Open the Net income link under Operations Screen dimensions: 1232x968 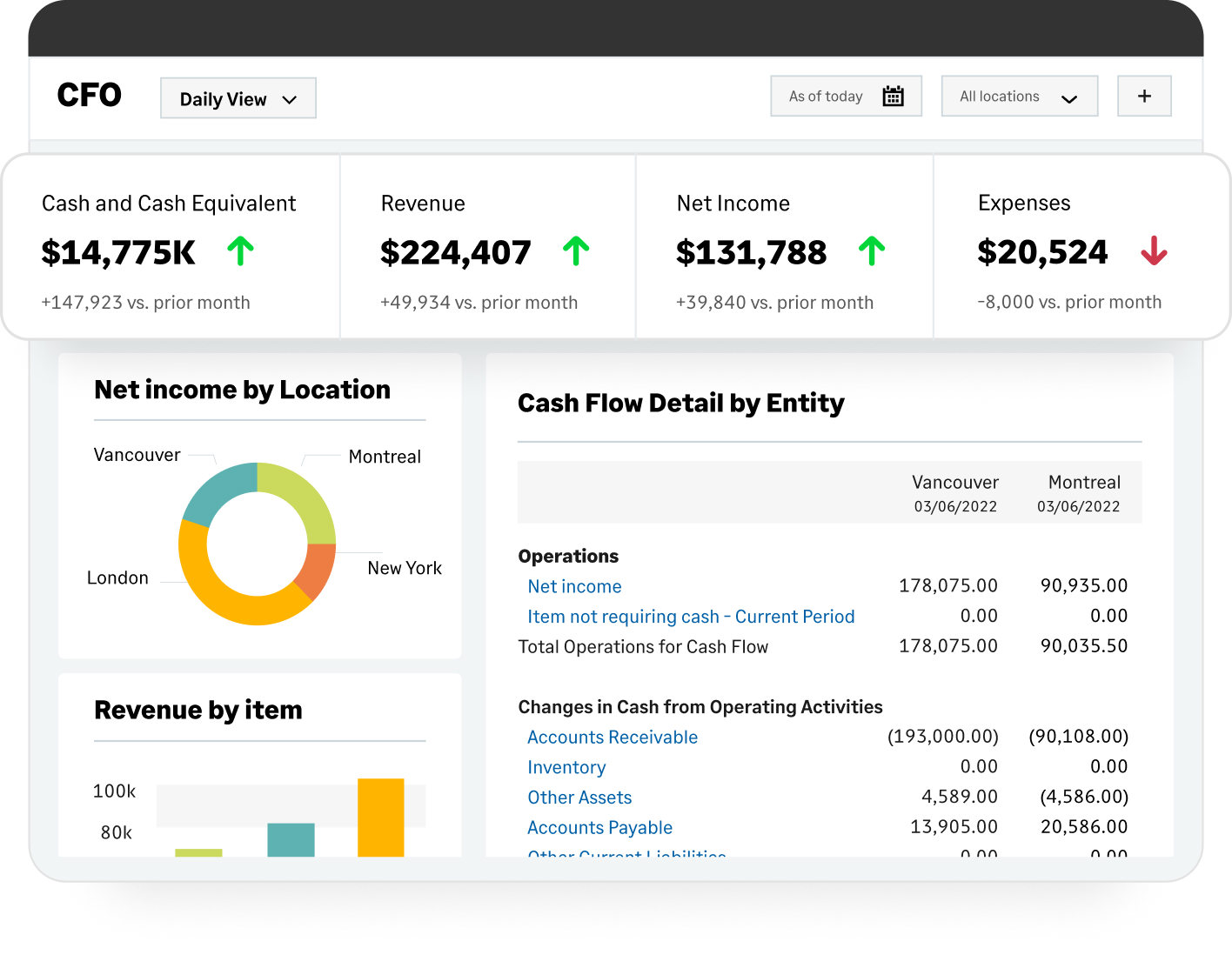pos(574,587)
